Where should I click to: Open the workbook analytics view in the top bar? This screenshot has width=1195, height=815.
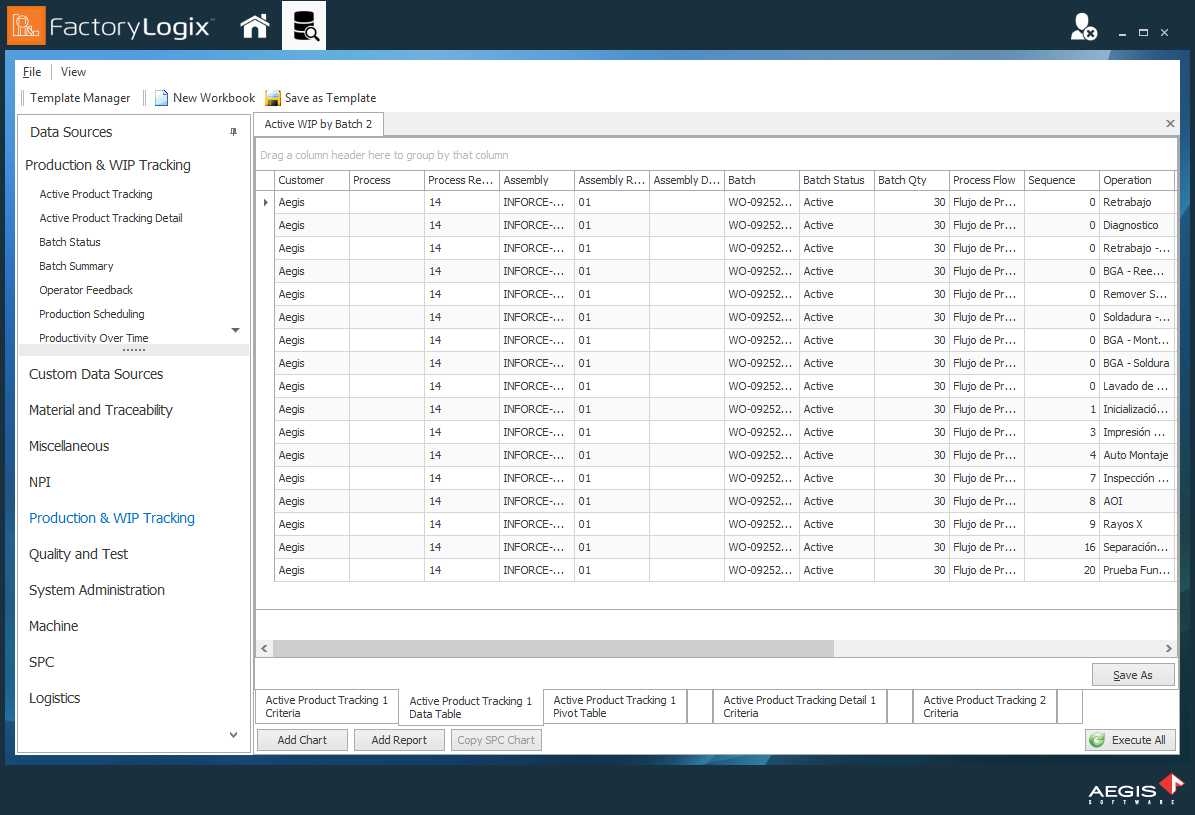(304, 27)
